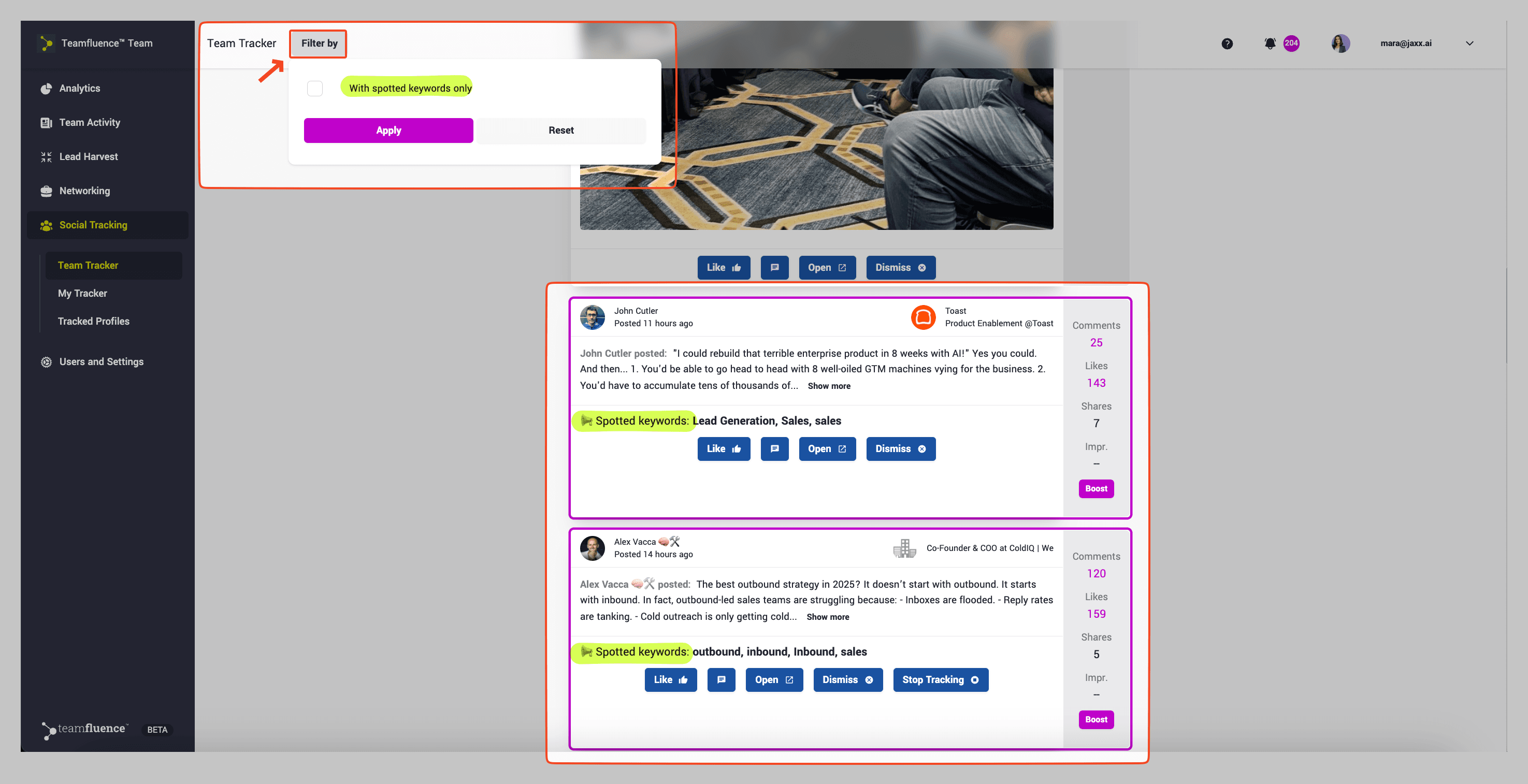This screenshot has width=1528, height=784.
Task: Open the notifications bell icon
Action: click(x=1270, y=43)
